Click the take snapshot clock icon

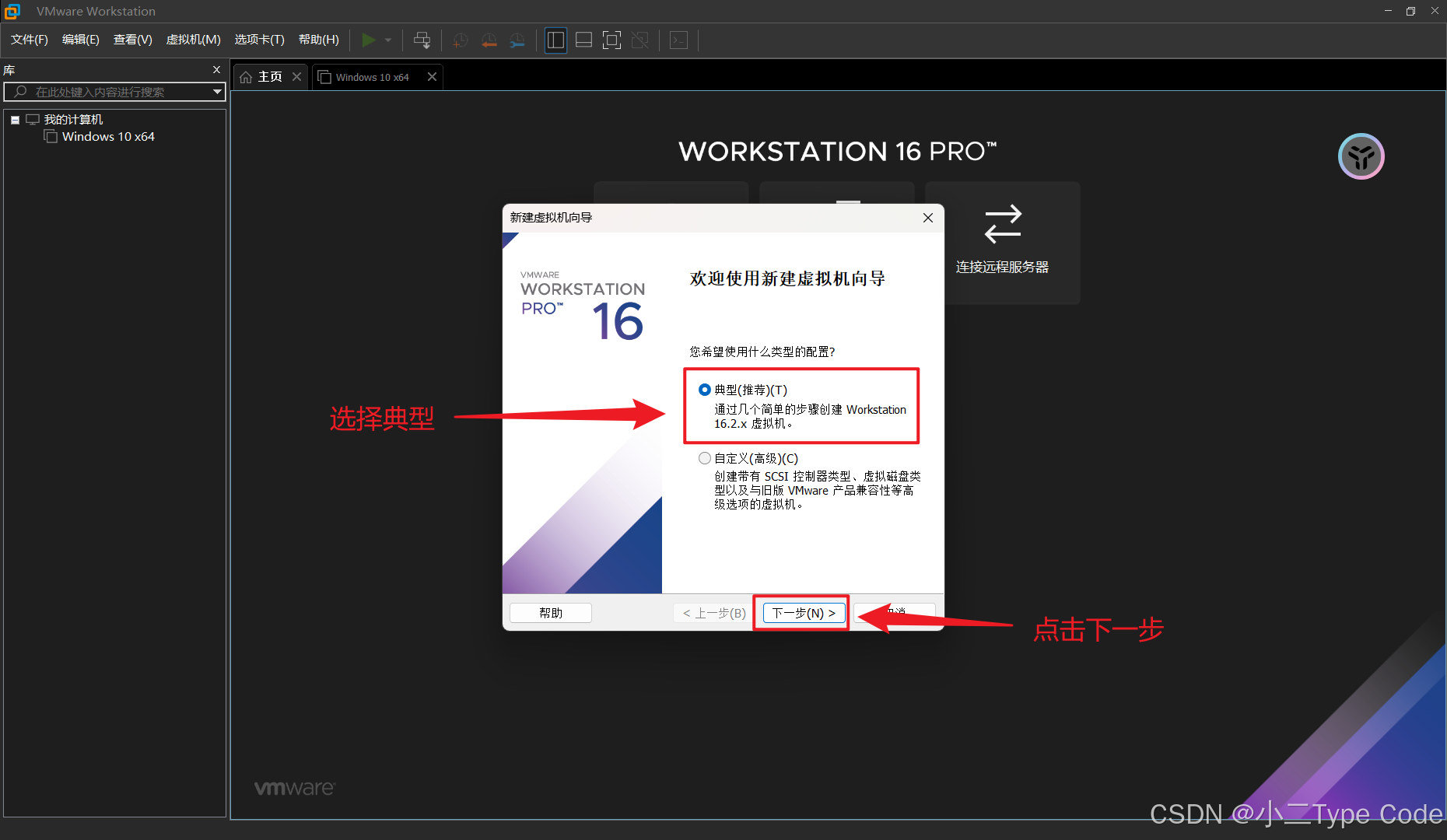(x=461, y=40)
